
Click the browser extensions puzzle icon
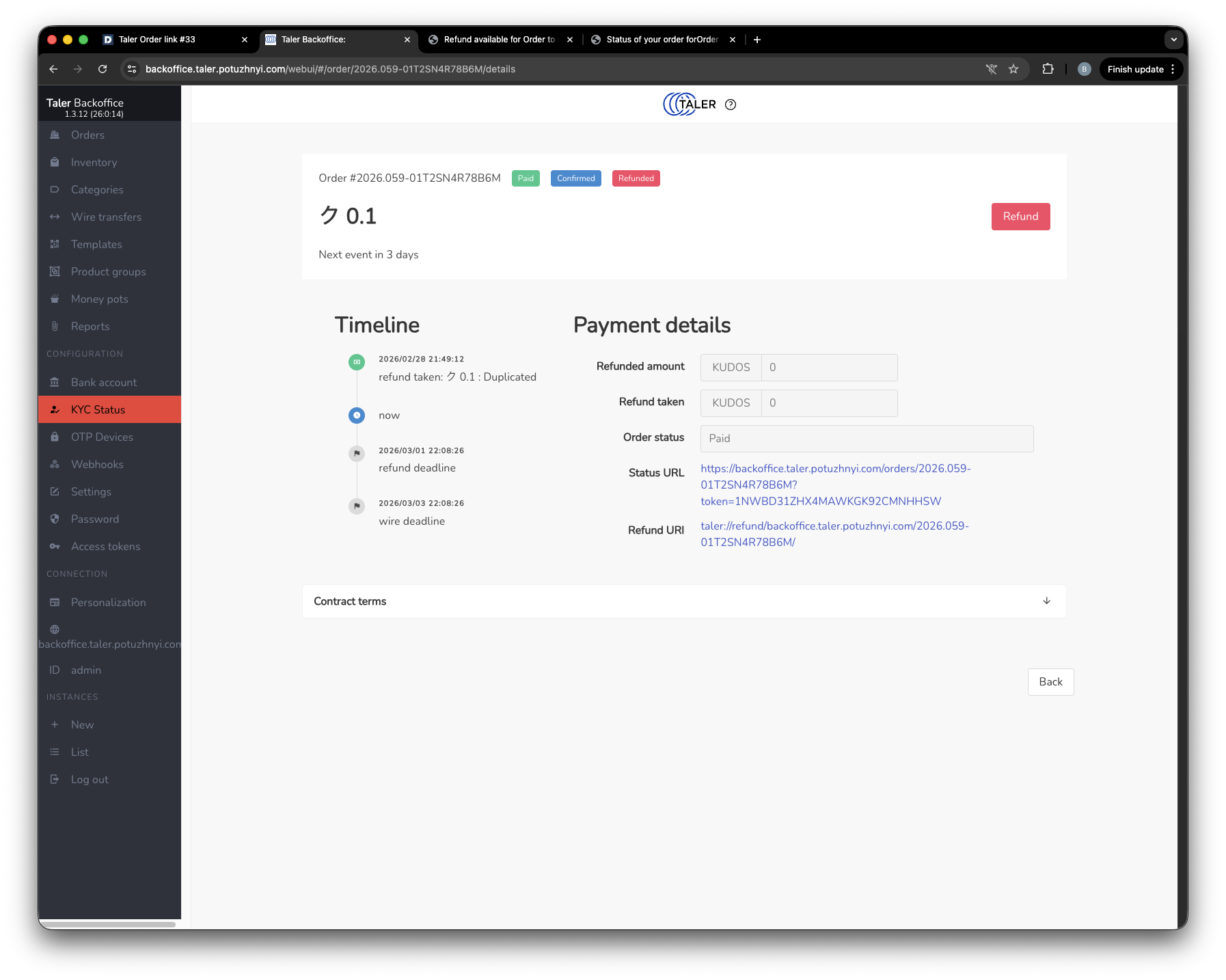(x=1048, y=69)
